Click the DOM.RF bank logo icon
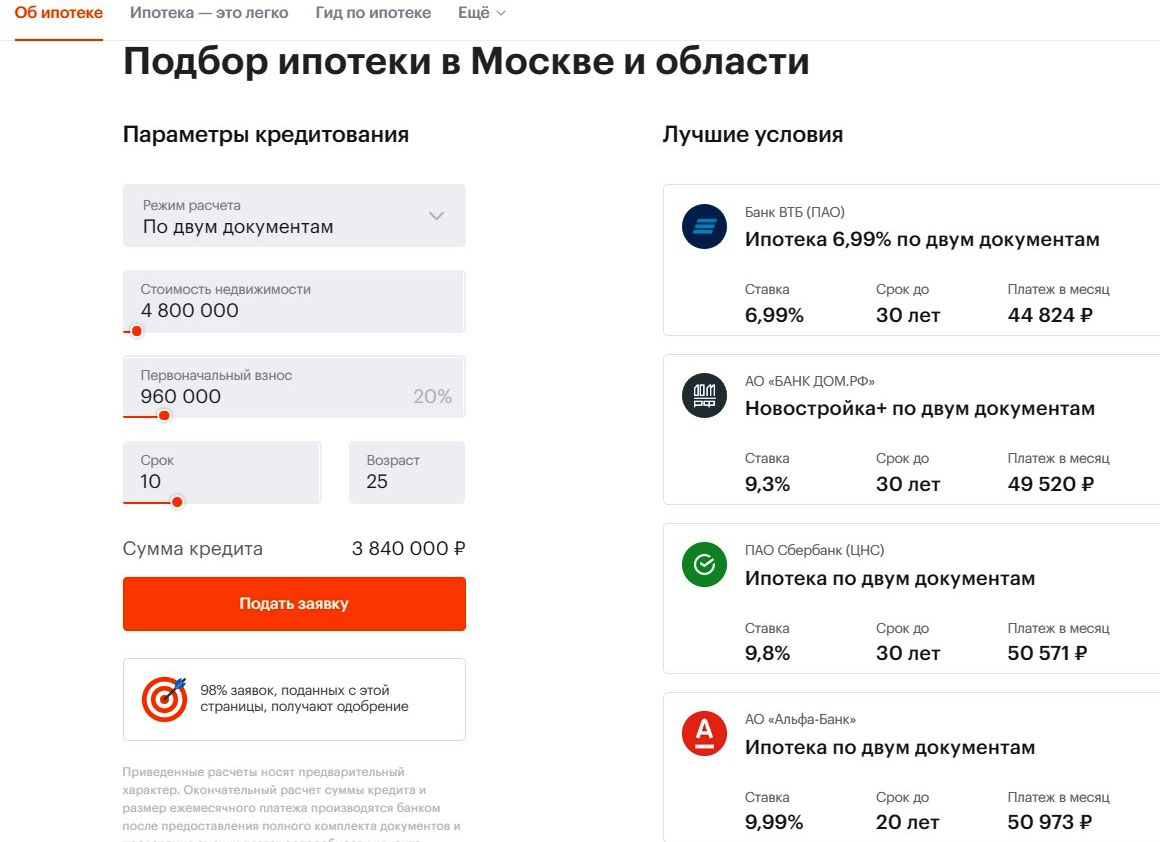The height and width of the screenshot is (842, 1160). (x=704, y=395)
